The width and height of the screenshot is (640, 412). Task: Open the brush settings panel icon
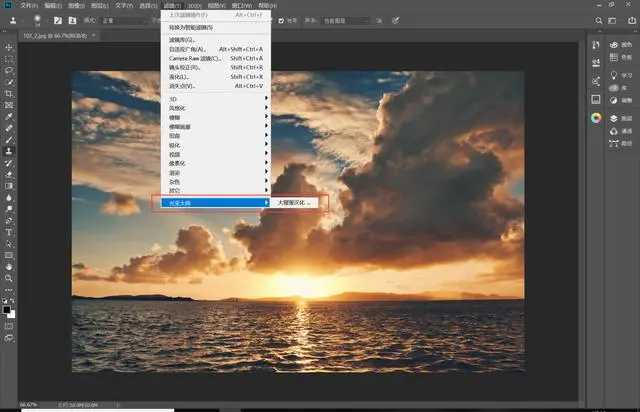pos(596,62)
